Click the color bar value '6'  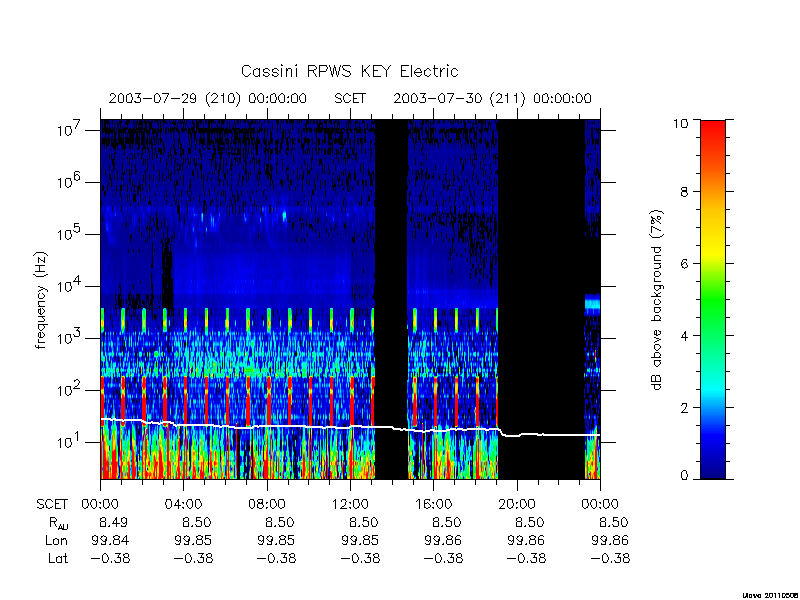(684, 264)
